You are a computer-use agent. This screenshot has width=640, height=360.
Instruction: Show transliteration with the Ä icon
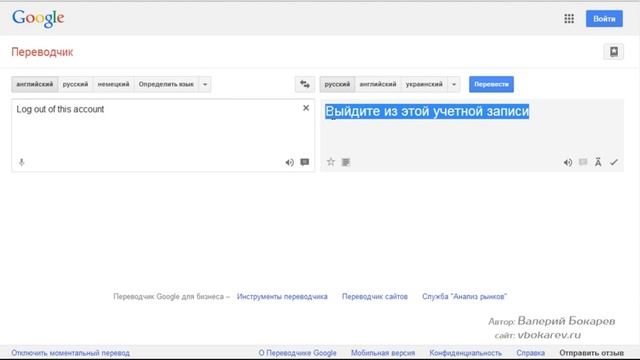pyautogui.click(x=598, y=162)
